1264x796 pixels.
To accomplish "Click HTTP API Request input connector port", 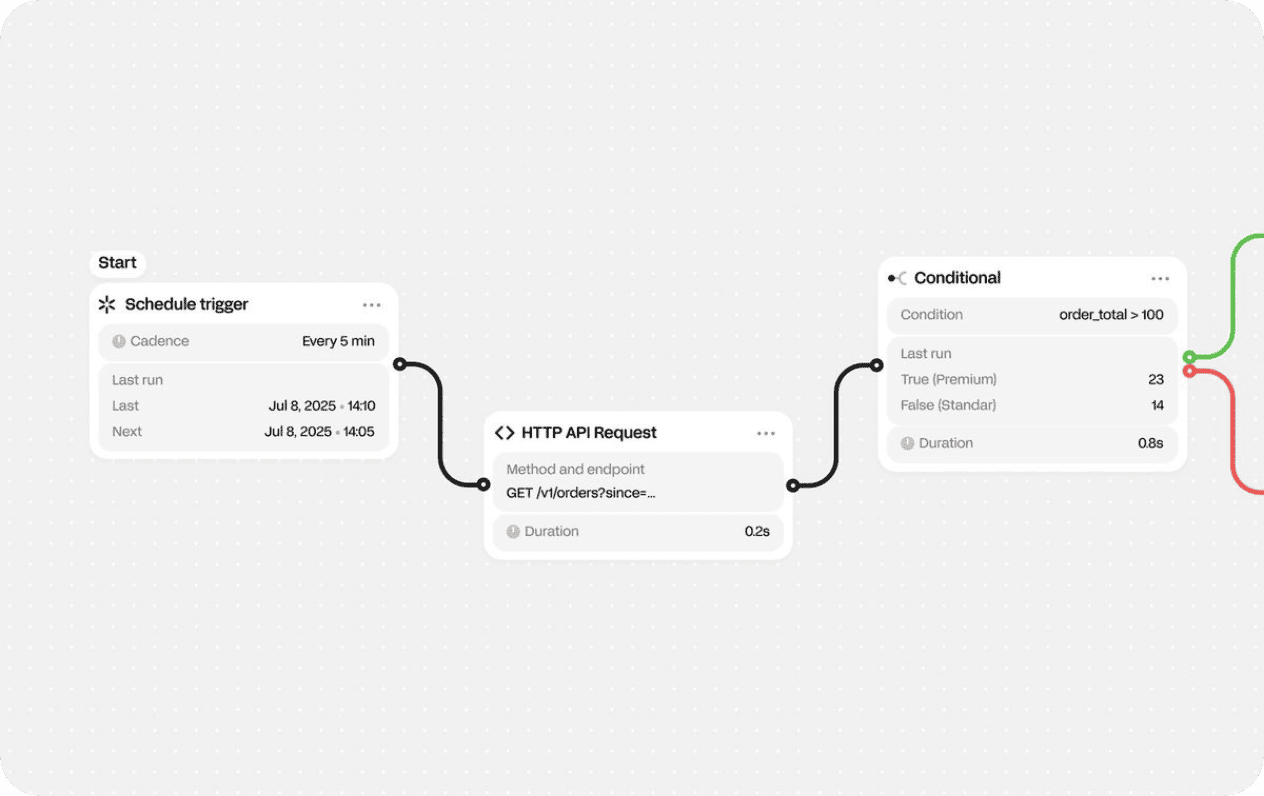I will (484, 485).
